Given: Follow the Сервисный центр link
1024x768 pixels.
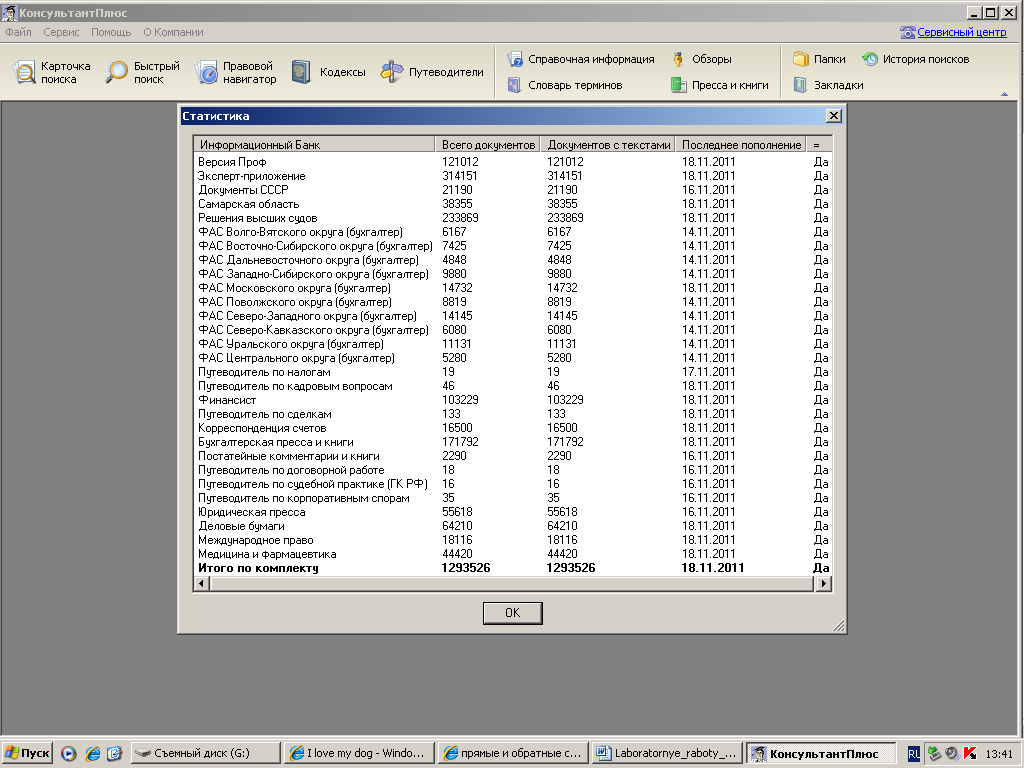Looking at the screenshot, I should click(962, 32).
